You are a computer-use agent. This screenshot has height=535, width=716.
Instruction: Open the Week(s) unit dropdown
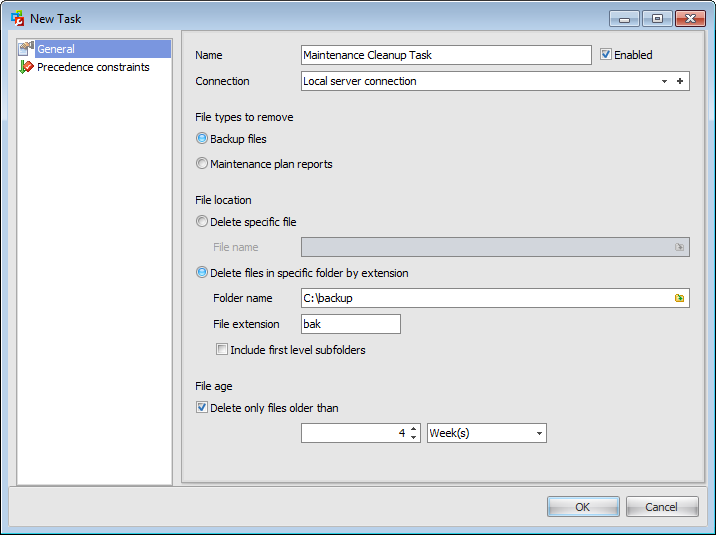pos(539,433)
